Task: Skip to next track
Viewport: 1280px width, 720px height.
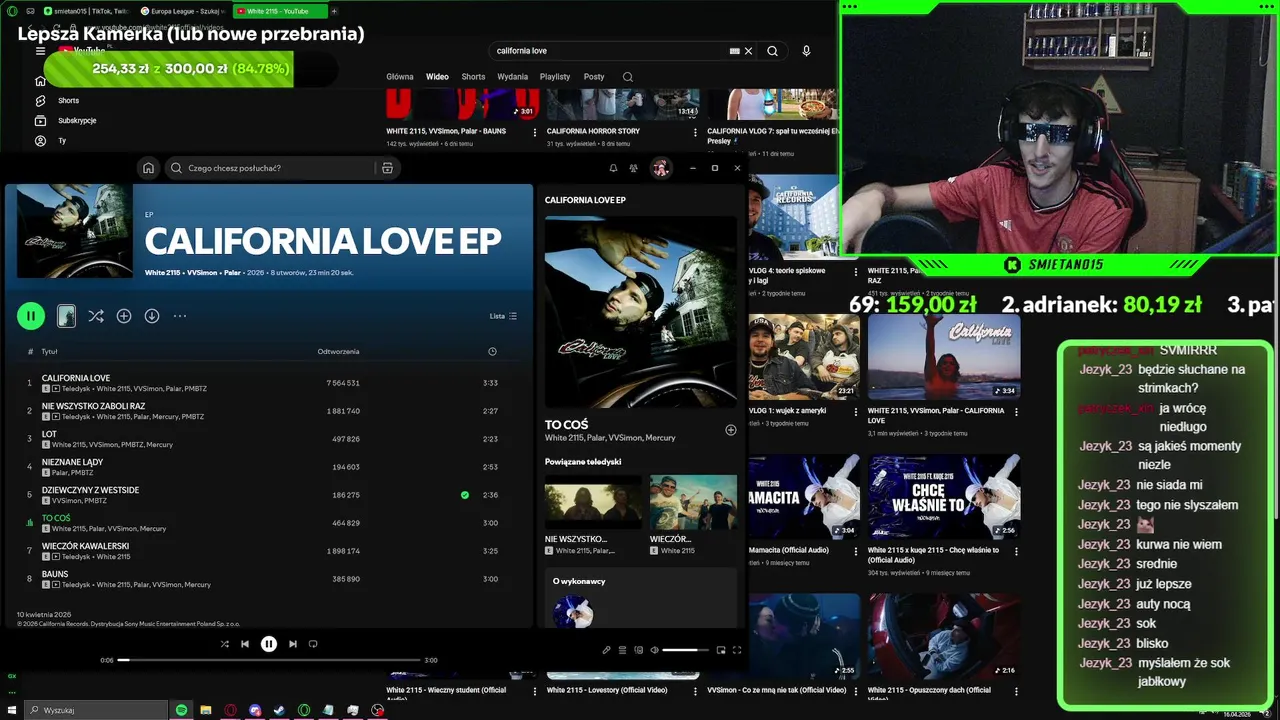Action: 293,644
